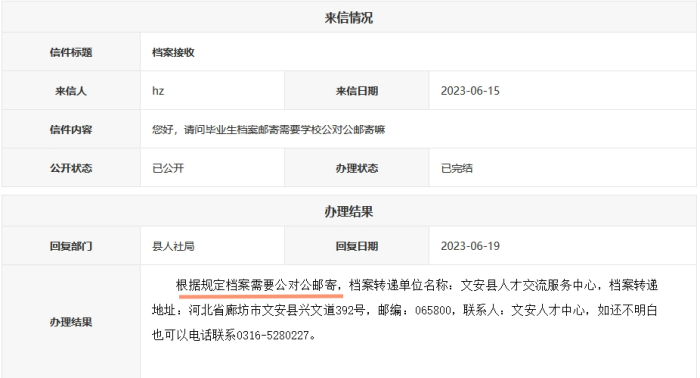Select the date 2023-06-15
The width and height of the screenshot is (700, 378).
pos(470,91)
